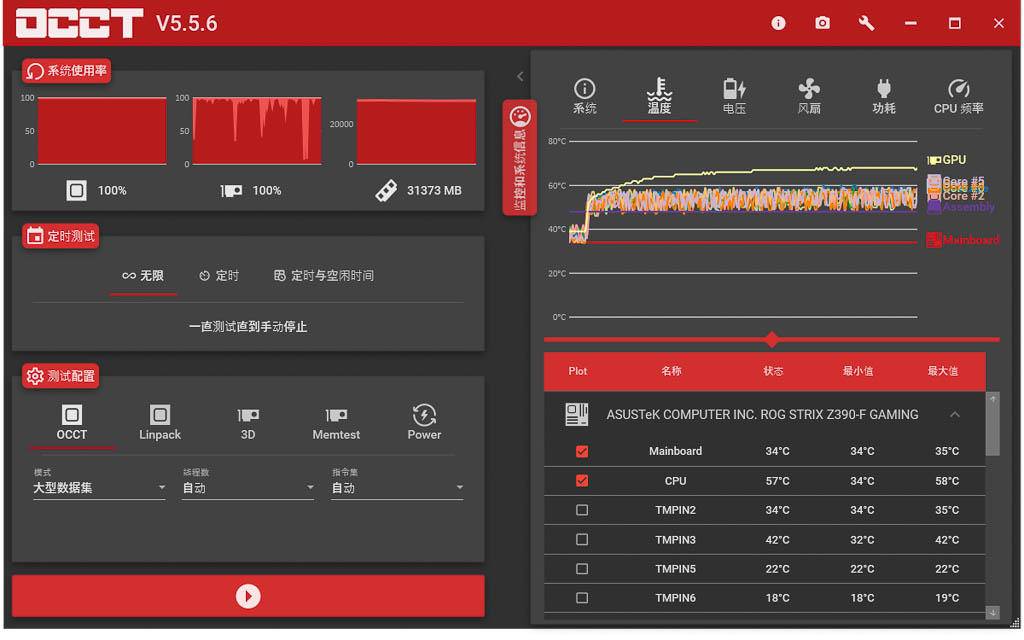This screenshot has height=640, width=1024.
Task: Click the CPU usage chip icon
Action: pyautogui.click(x=76, y=191)
